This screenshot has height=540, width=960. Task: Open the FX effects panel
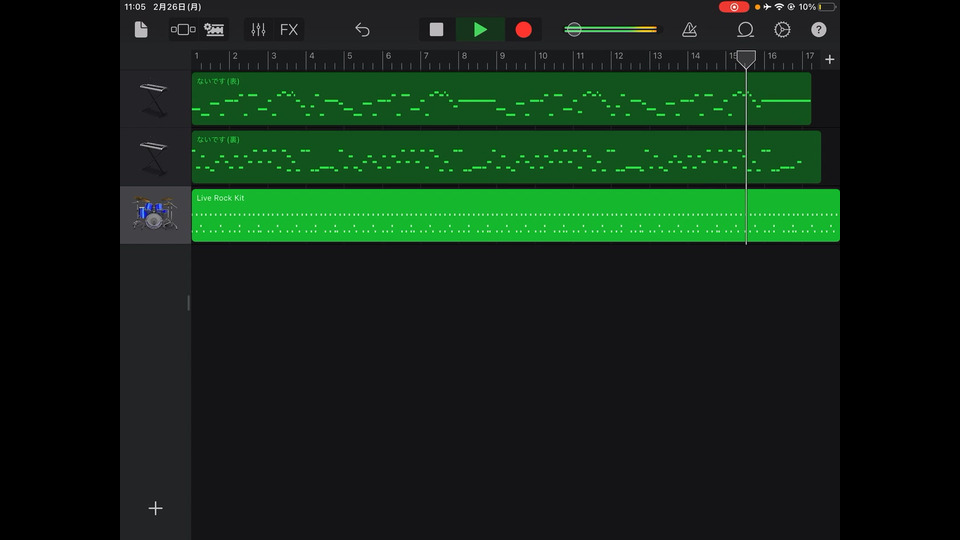(x=289, y=29)
